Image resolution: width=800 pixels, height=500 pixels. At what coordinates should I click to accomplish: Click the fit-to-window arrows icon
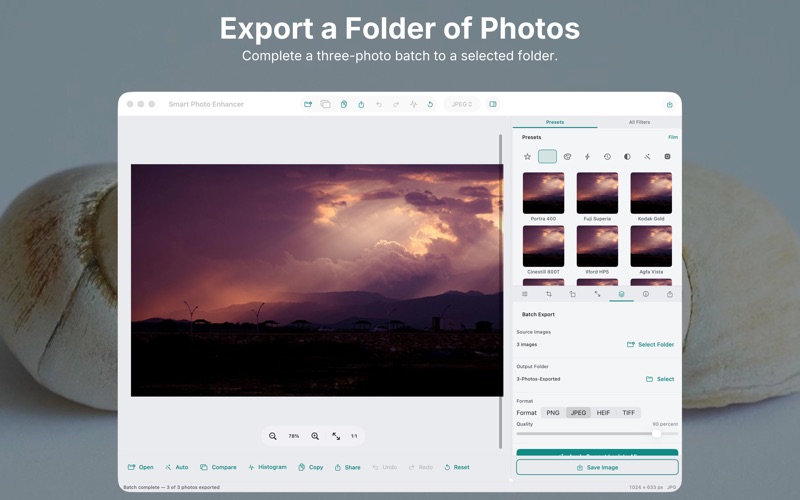[x=336, y=436]
